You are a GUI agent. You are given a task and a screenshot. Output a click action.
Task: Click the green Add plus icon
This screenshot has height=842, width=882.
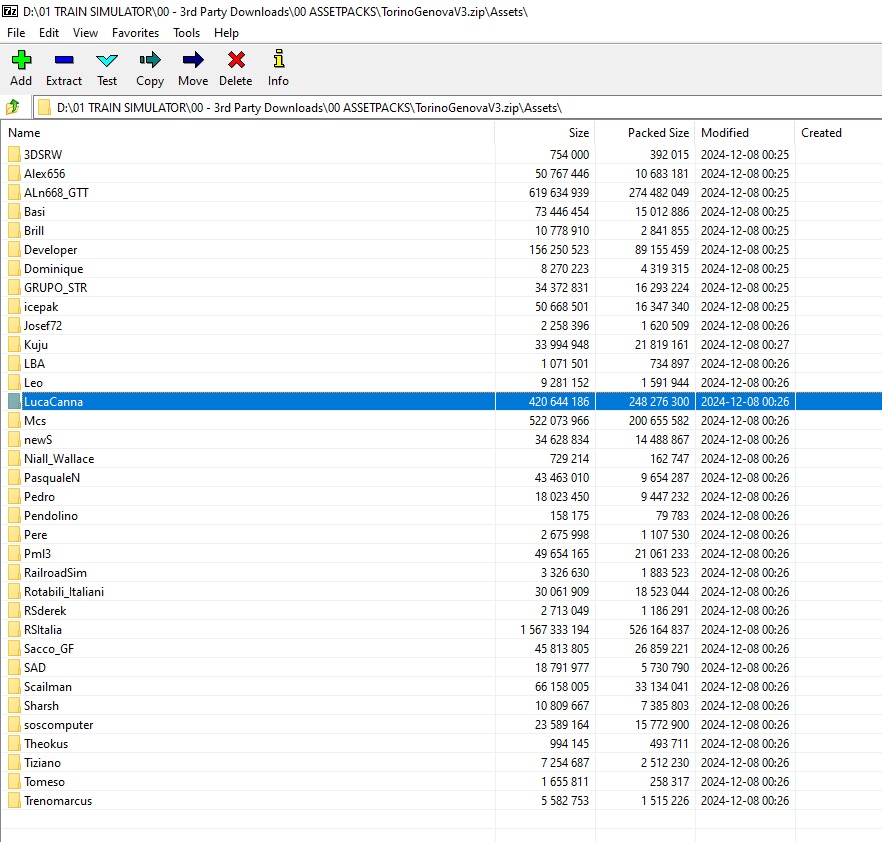21,61
